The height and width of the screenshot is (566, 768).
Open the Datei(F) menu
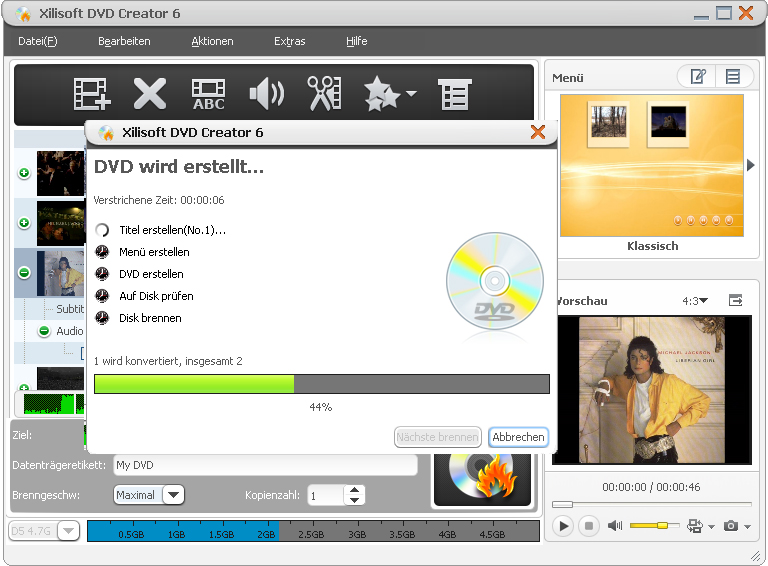tap(38, 41)
